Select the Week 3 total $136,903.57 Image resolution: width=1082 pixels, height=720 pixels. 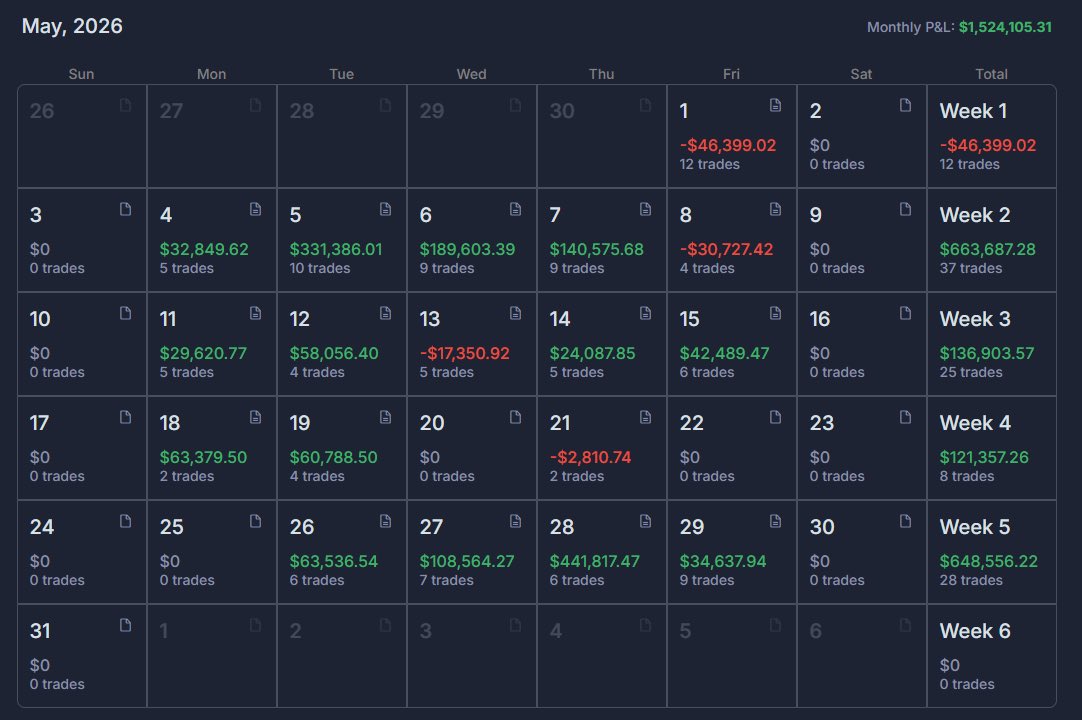coord(987,353)
